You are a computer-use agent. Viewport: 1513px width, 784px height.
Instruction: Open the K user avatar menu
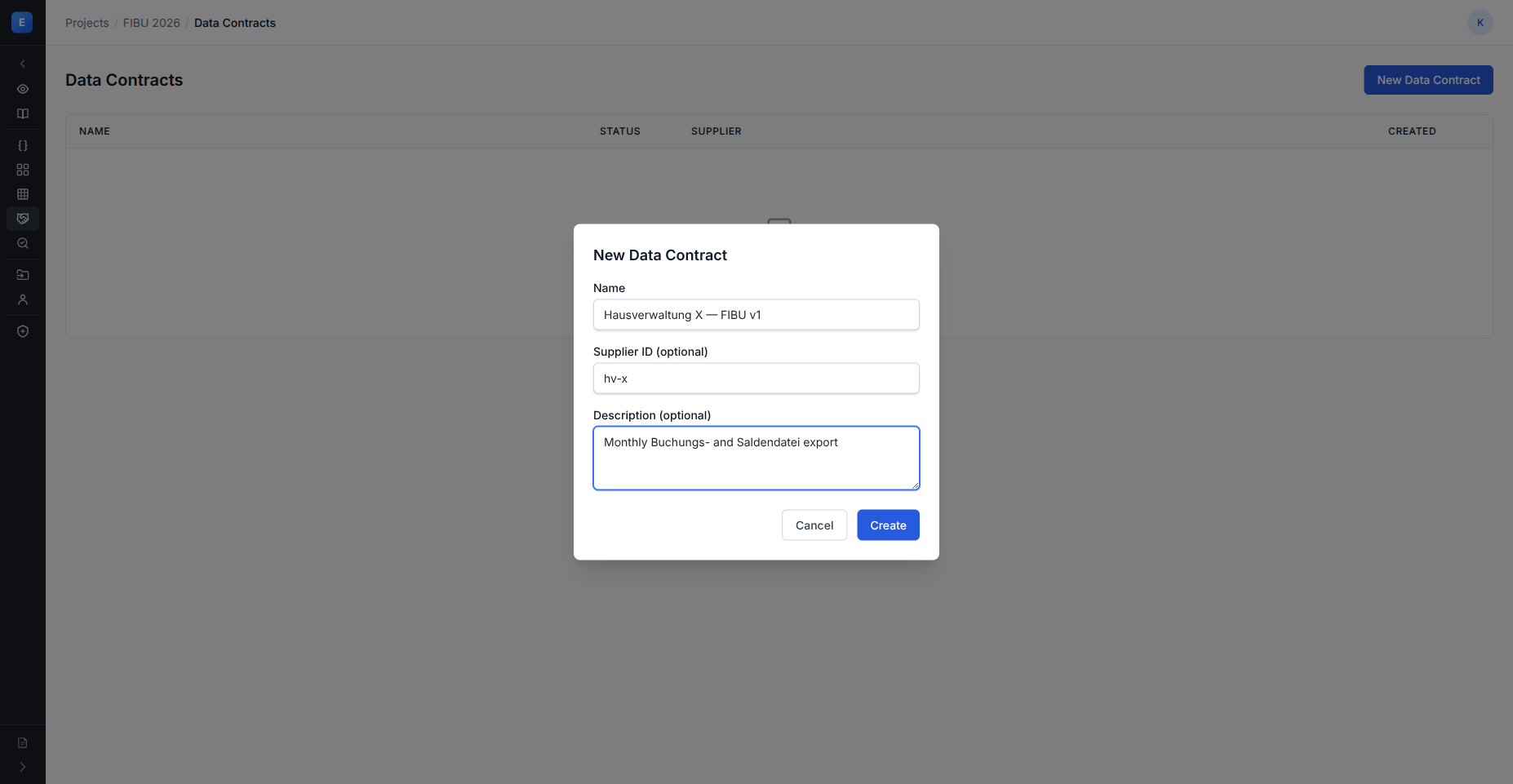click(1480, 23)
